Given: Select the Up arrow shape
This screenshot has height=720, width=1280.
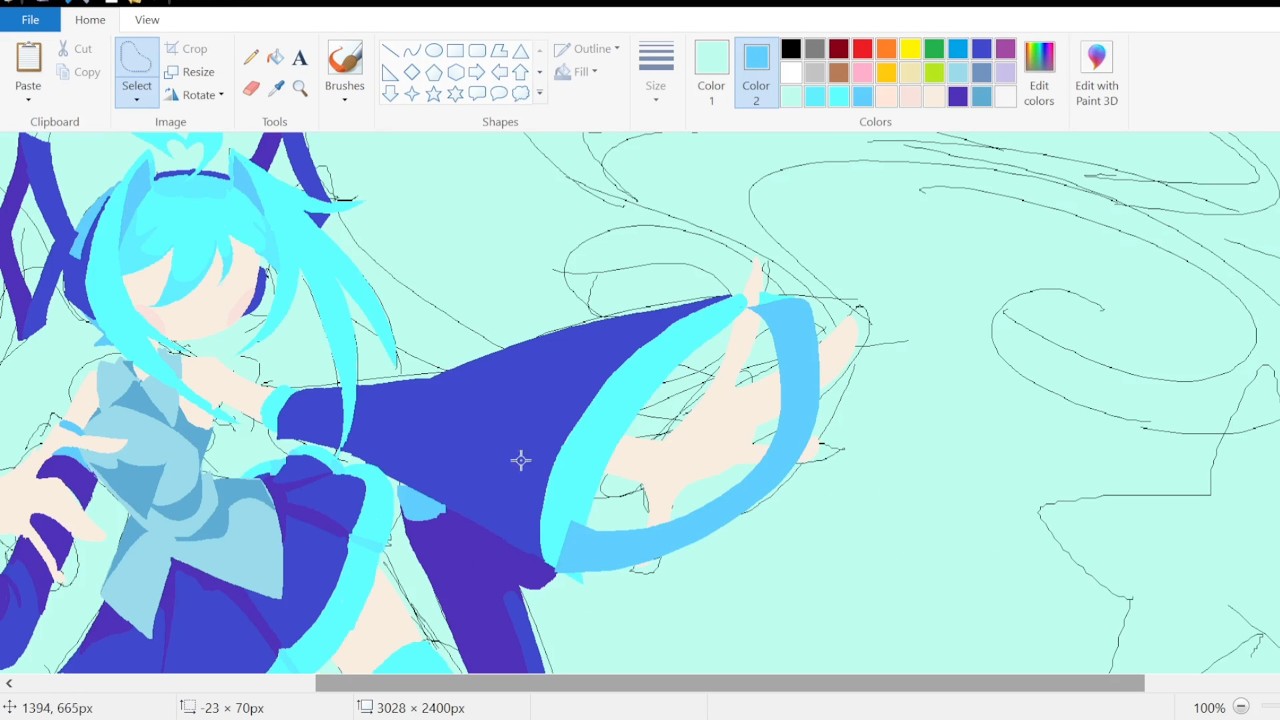Looking at the screenshot, I should point(521,72).
